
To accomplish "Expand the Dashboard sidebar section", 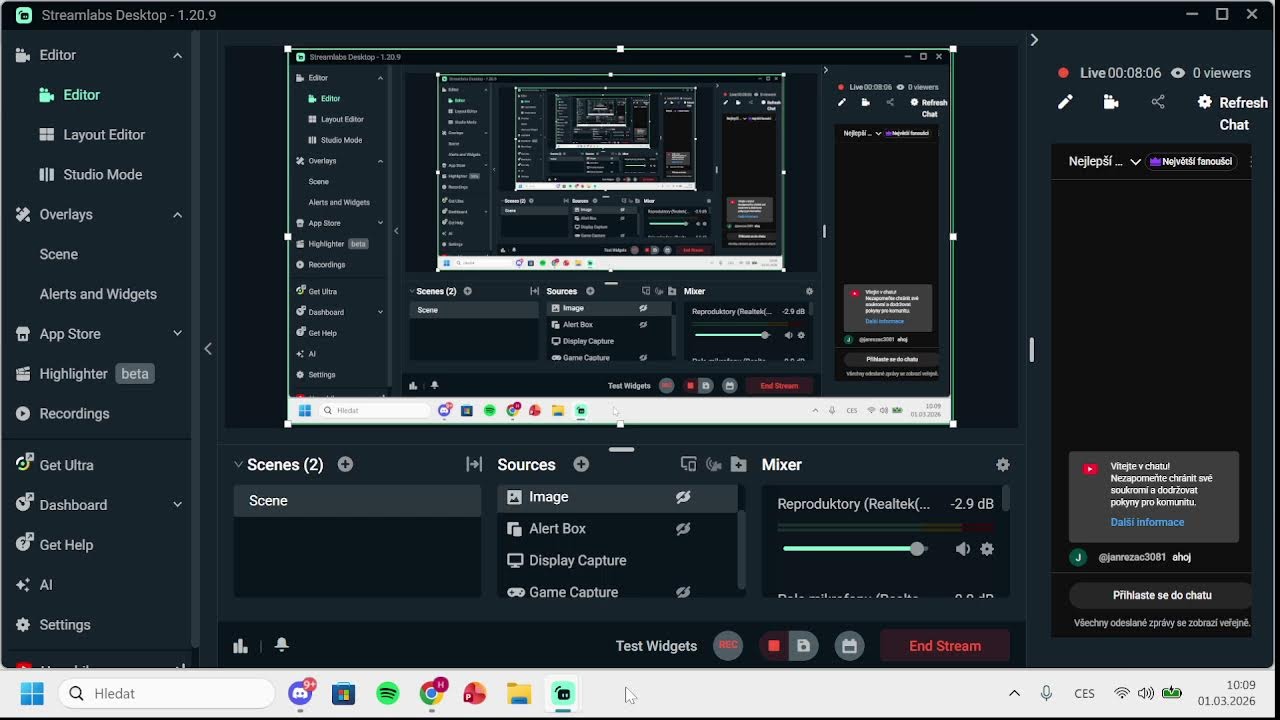I will [x=177, y=505].
